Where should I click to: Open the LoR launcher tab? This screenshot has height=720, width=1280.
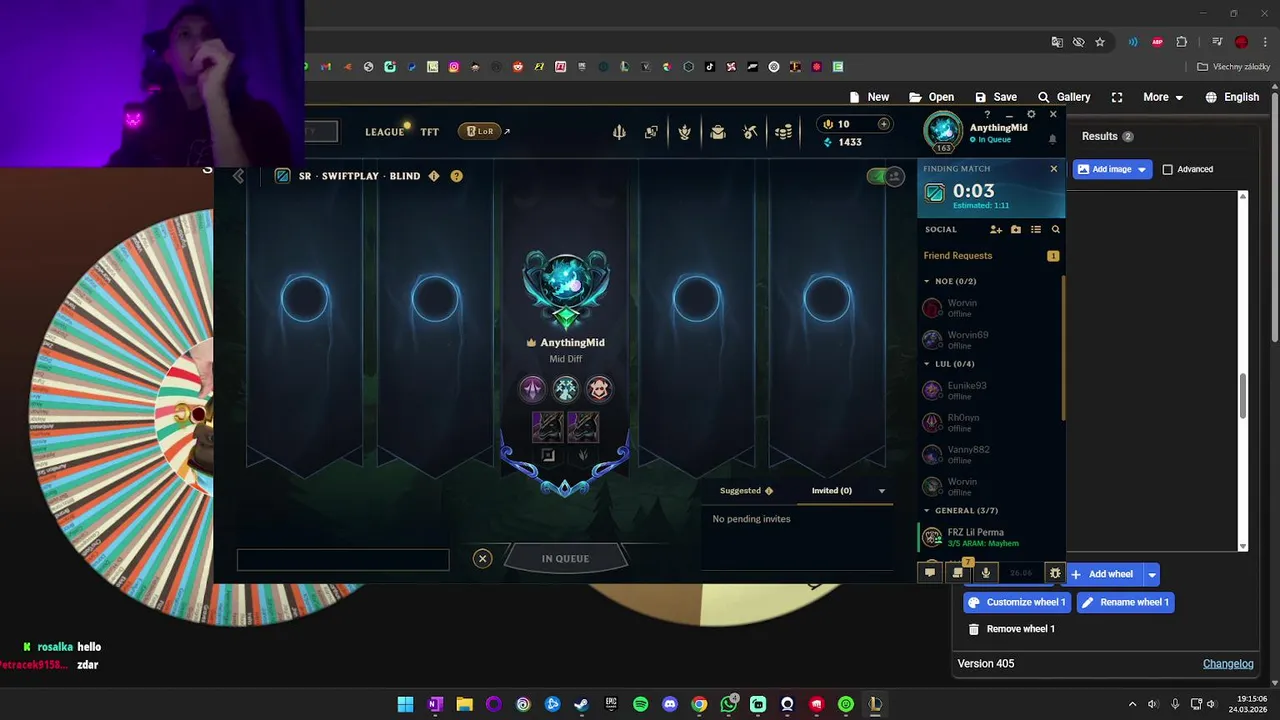click(480, 131)
